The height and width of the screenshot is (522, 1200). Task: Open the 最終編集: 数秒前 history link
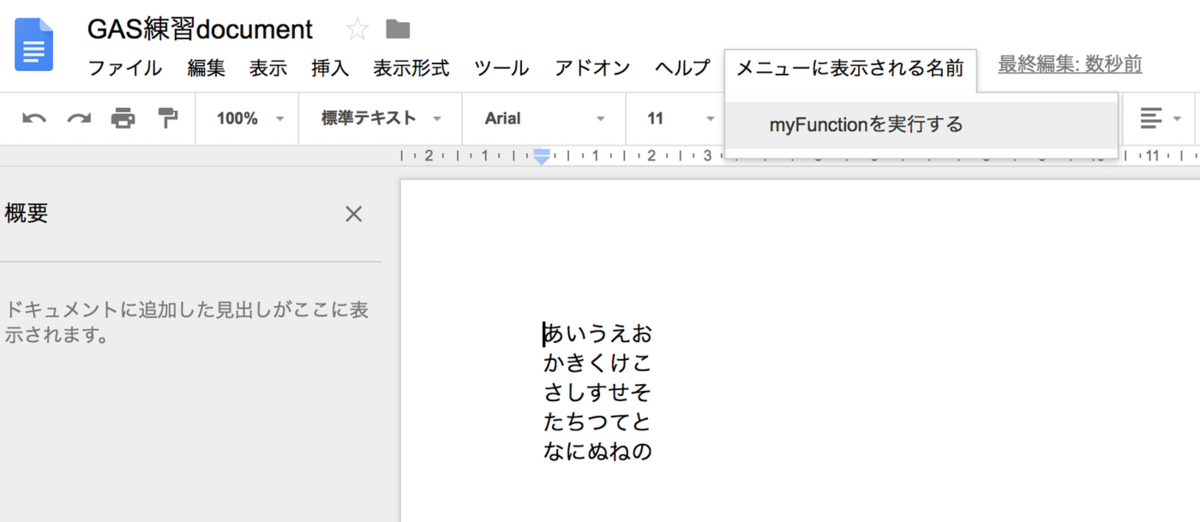click(x=1070, y=65)
